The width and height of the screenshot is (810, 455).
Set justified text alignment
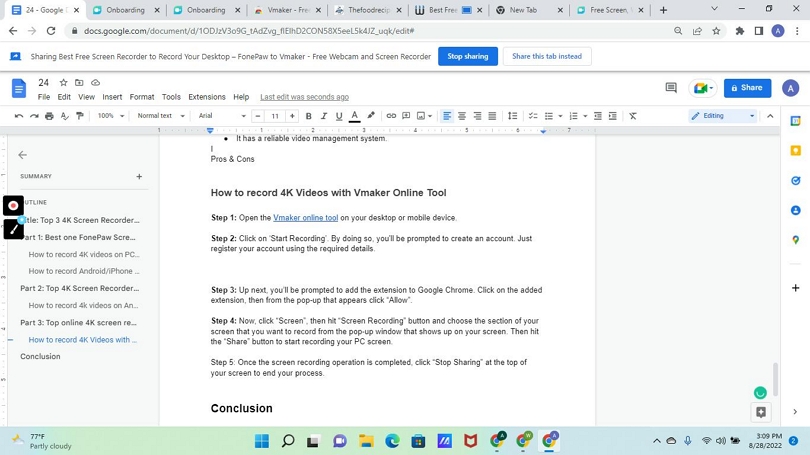(x=492, y=116)
